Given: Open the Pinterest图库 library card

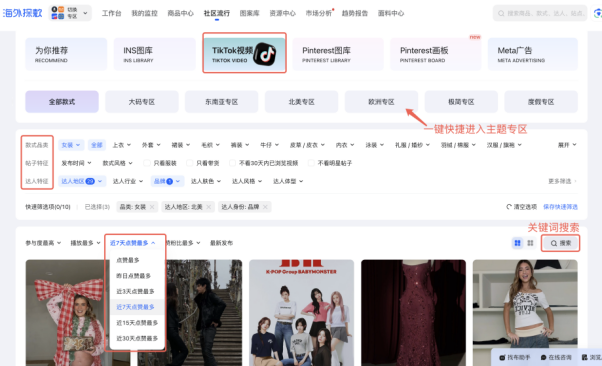Looking at the screenshot, I should [x=338, y=54].
